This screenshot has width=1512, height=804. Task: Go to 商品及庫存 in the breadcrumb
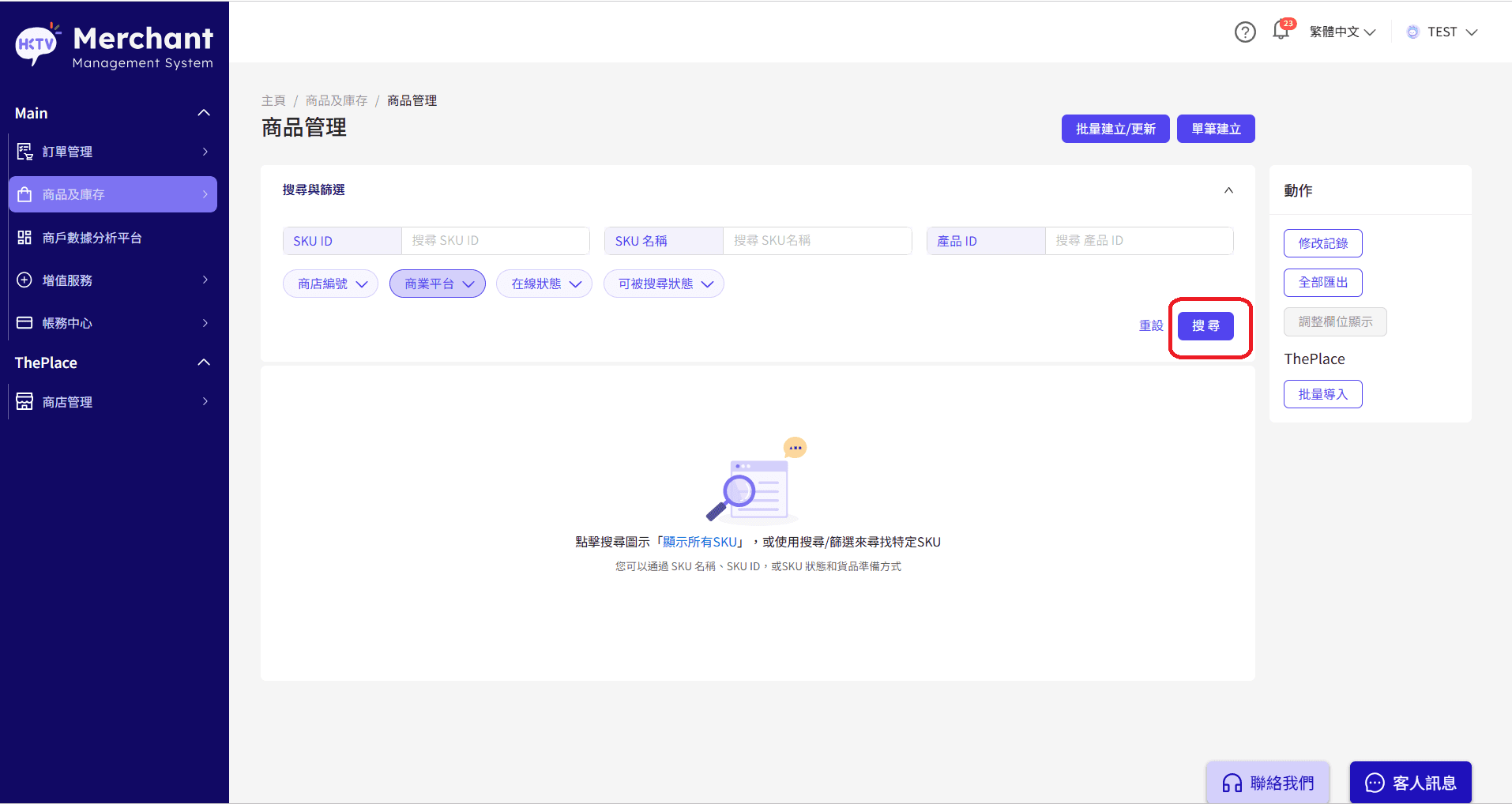[337, 100]
